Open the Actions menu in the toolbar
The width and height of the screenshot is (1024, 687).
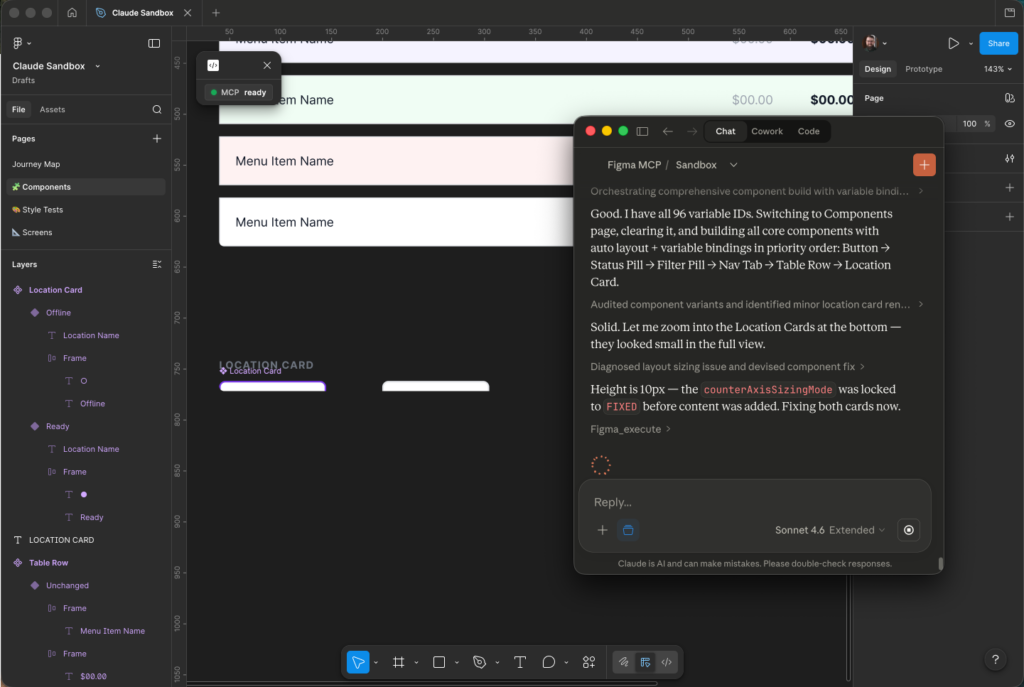[588, 662]
